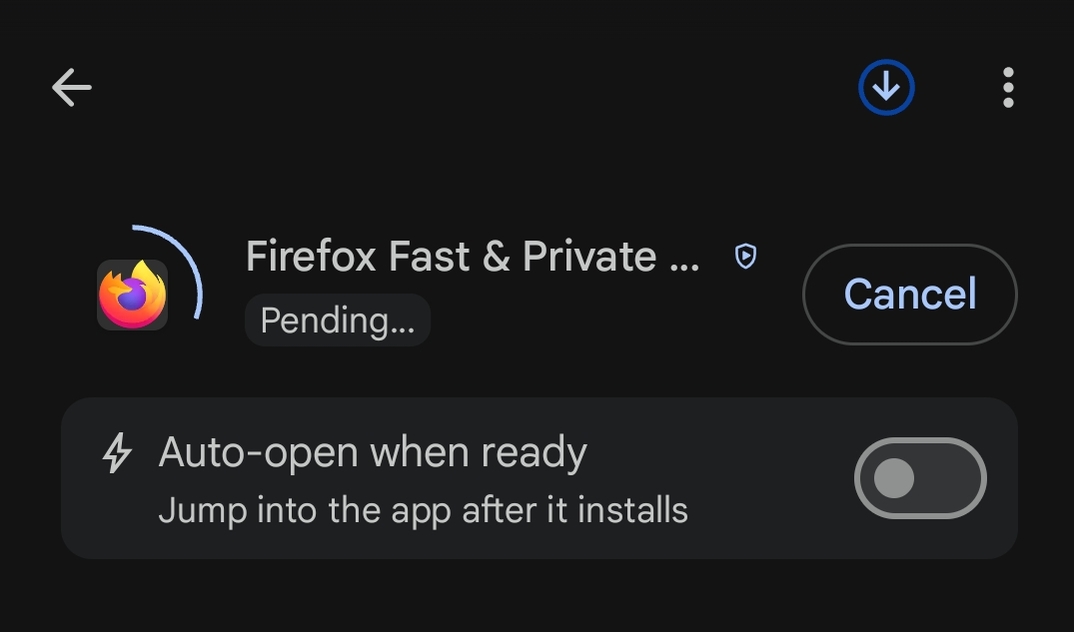This screenshot has width=1074, height=632.
Task: Tap the Pending… status chip
Action: click(x=337, y=320)
